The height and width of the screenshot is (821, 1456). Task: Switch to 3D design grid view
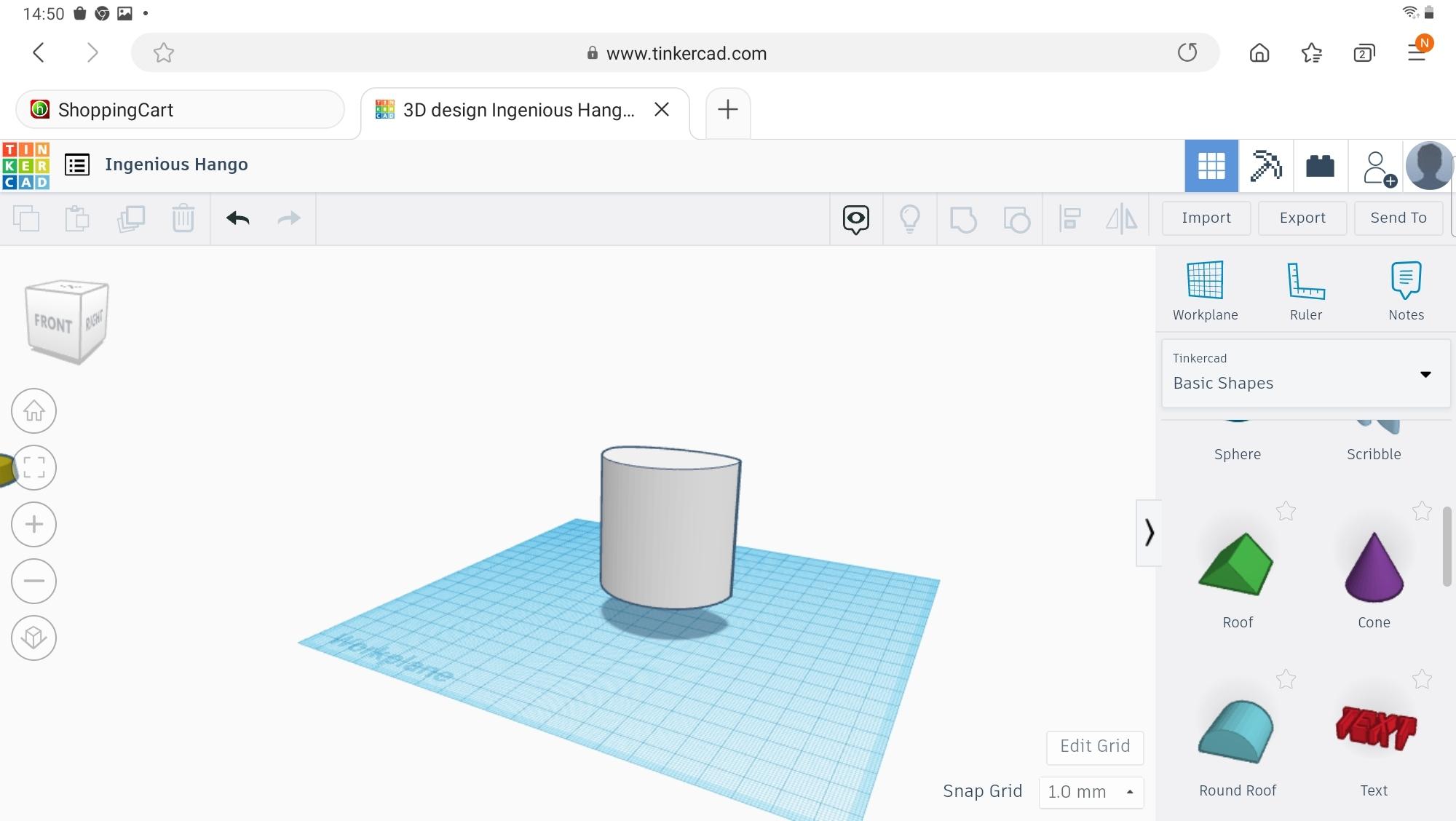[x=1211, y=166]
